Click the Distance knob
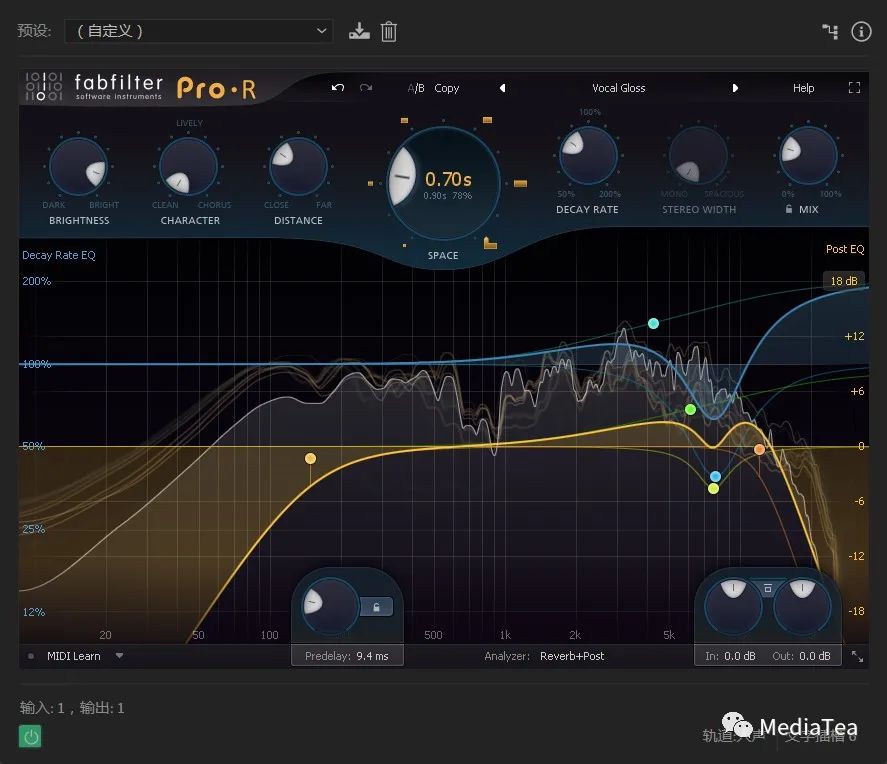 (x=298, y=166)
